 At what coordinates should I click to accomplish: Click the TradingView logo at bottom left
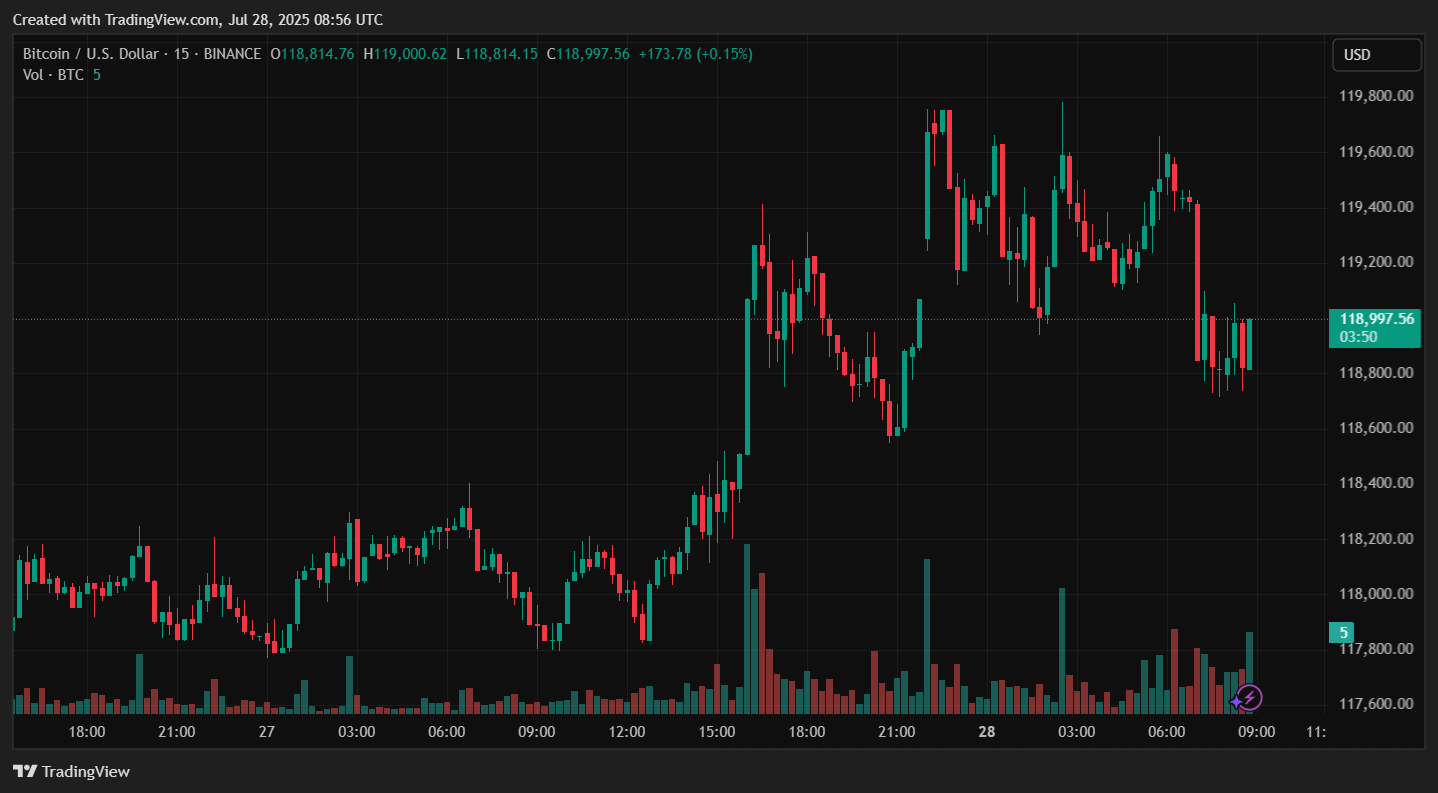pos(71,771)
